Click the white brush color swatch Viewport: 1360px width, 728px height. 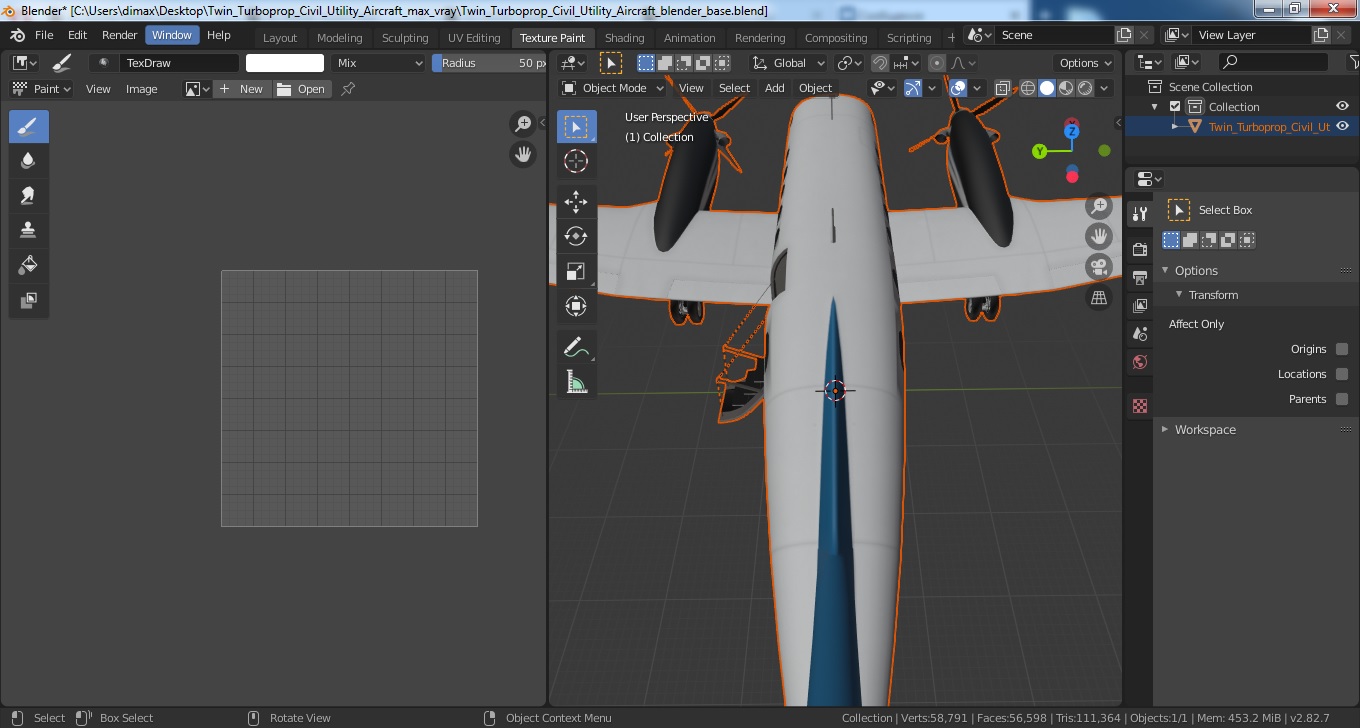click(285, 63)
